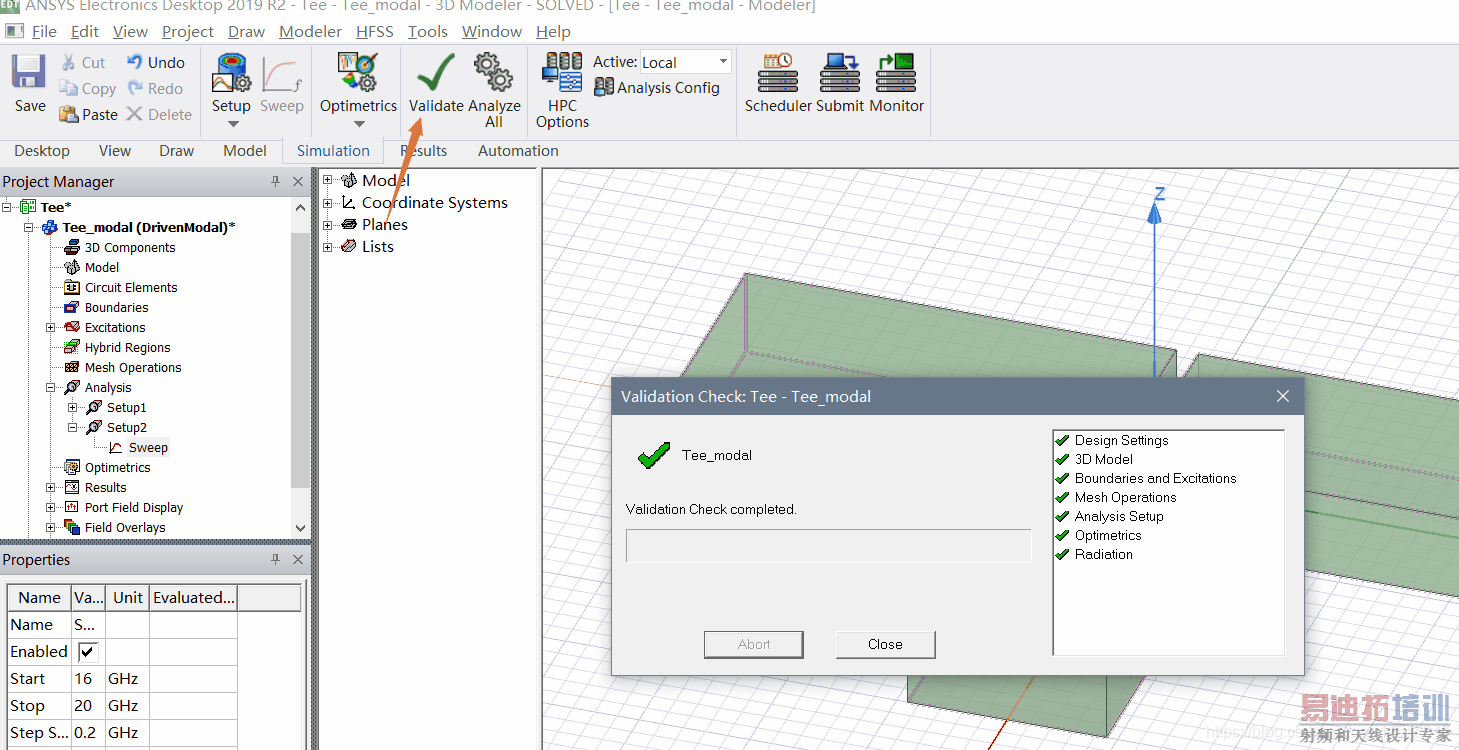1459x750 pixels.
Task: Click the Paste clipboard icon
Action: coord(68,114)
